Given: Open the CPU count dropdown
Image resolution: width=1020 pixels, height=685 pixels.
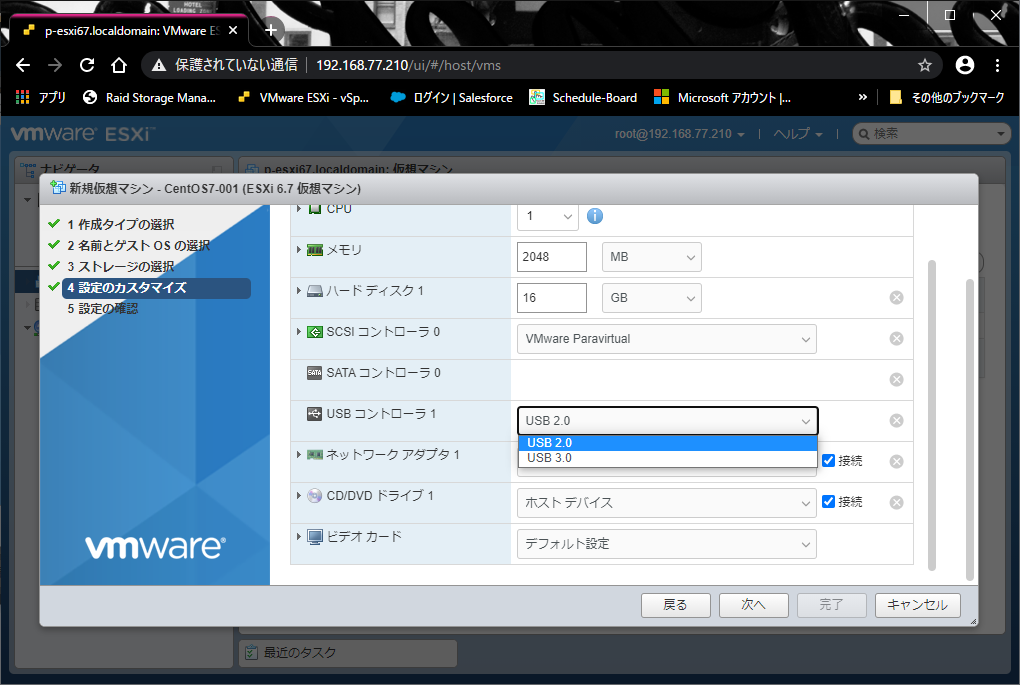Looking at the screenshot, I should tap(548, 216).
